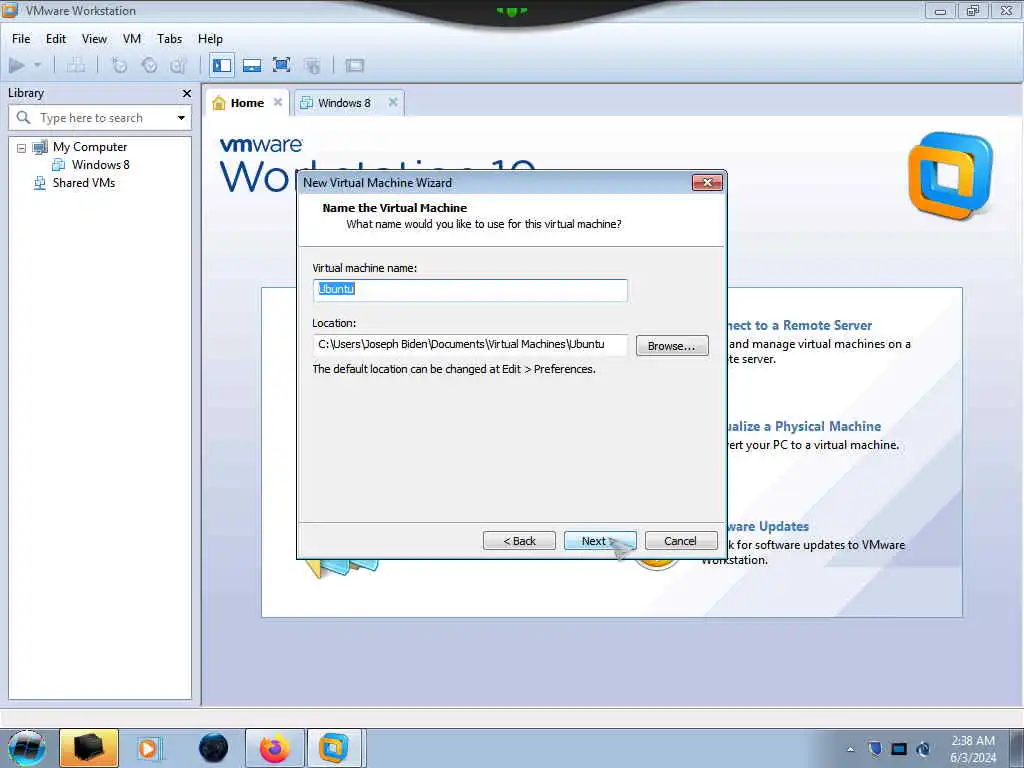
Task: Close the Windows 8 tab with its X
Action: click(x=393, y=103)
